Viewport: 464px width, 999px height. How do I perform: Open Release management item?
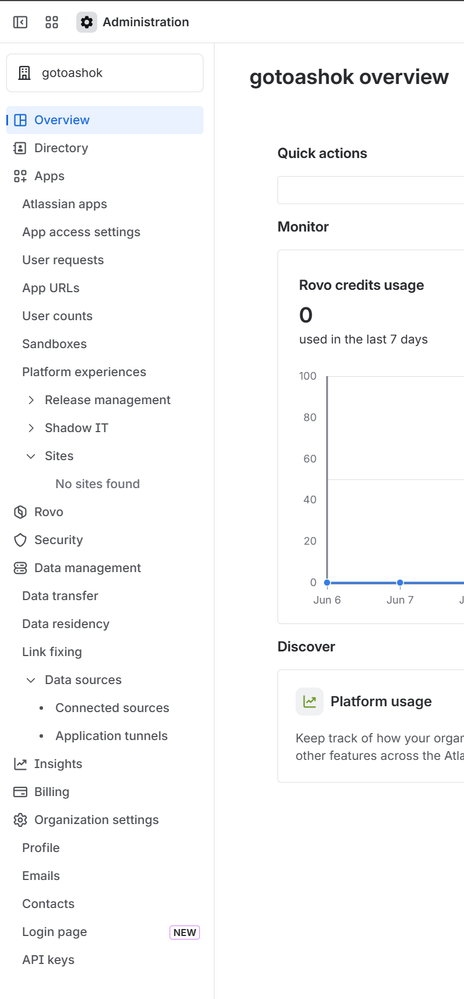pyautogui.click(x=108, y=400)
